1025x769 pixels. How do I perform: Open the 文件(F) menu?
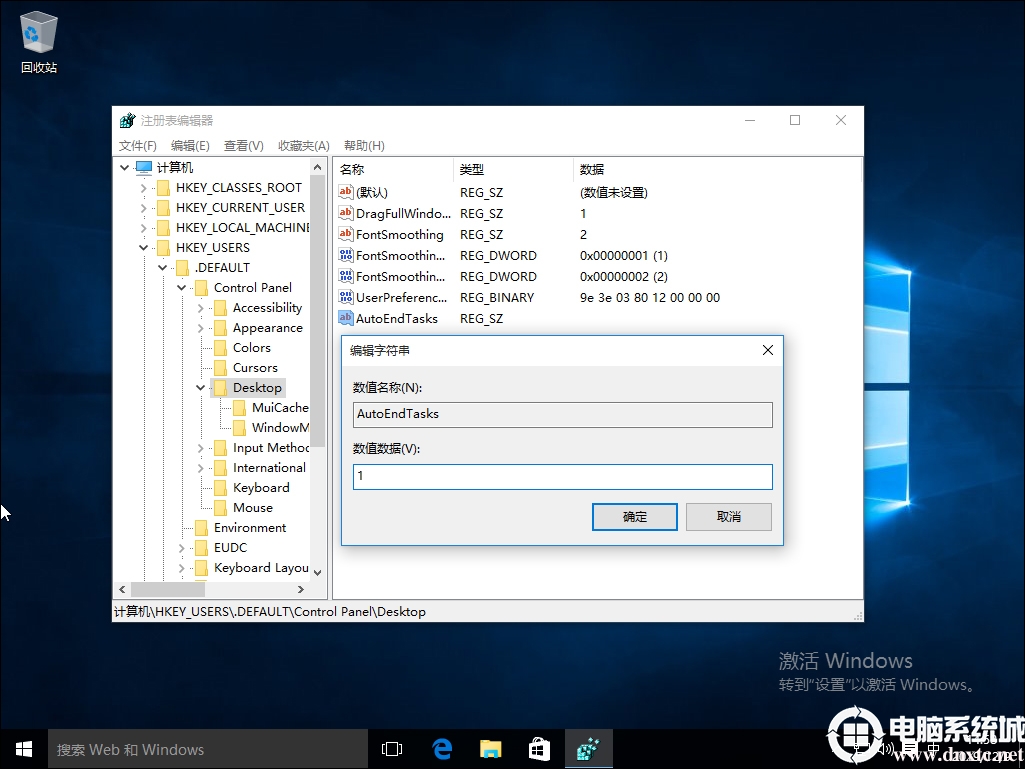(x=138, y=145)
